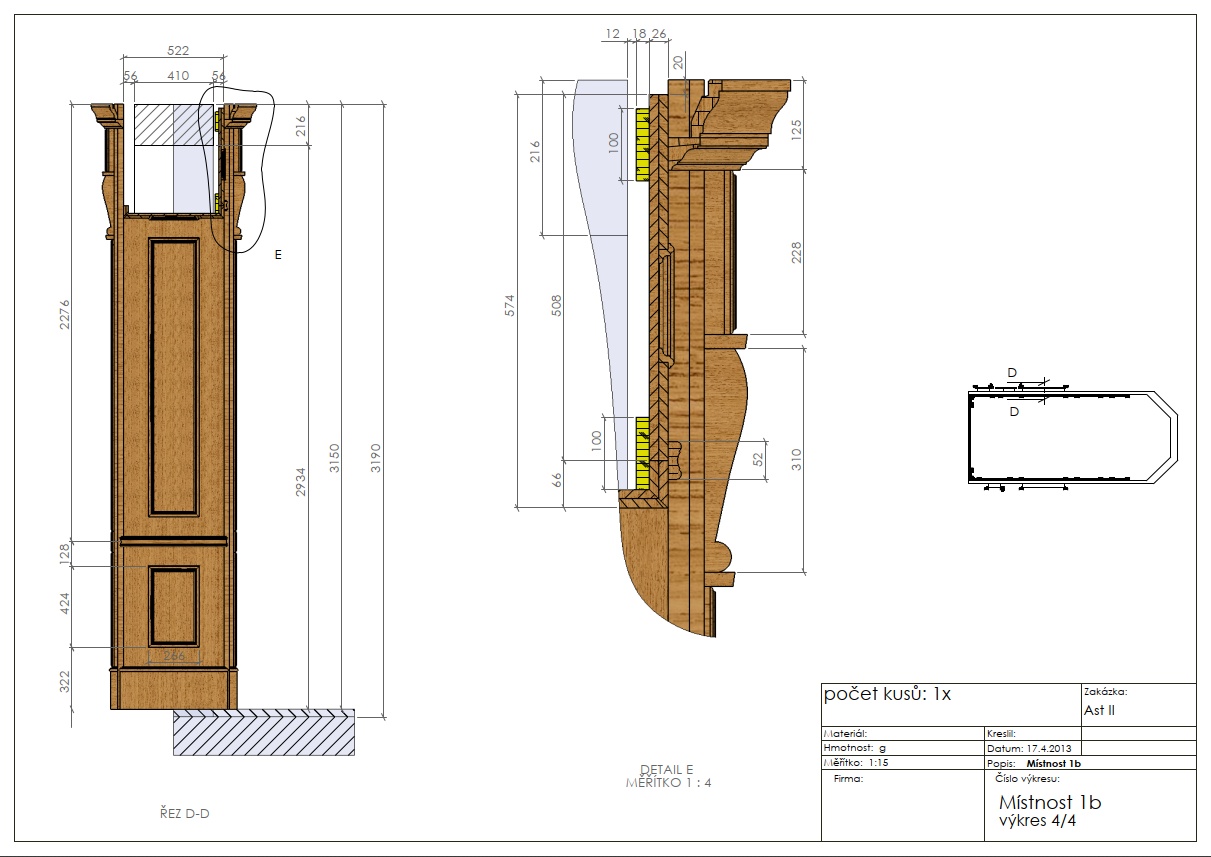The width and height of the screenshot is (1211, 857).
Task: Click the hatched floor block under column
Action: click(264, 732)
